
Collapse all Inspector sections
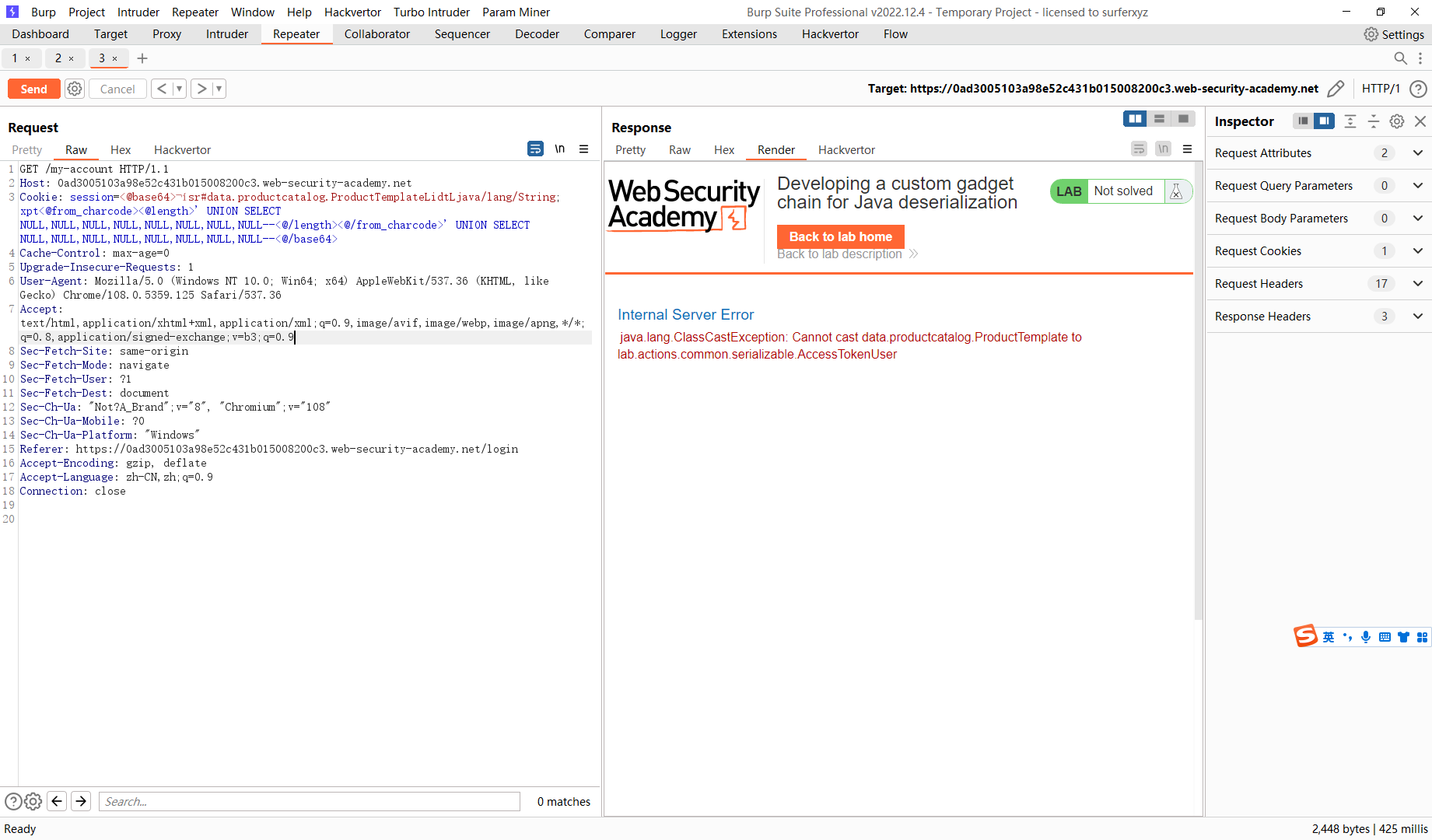coord(1374,121)
